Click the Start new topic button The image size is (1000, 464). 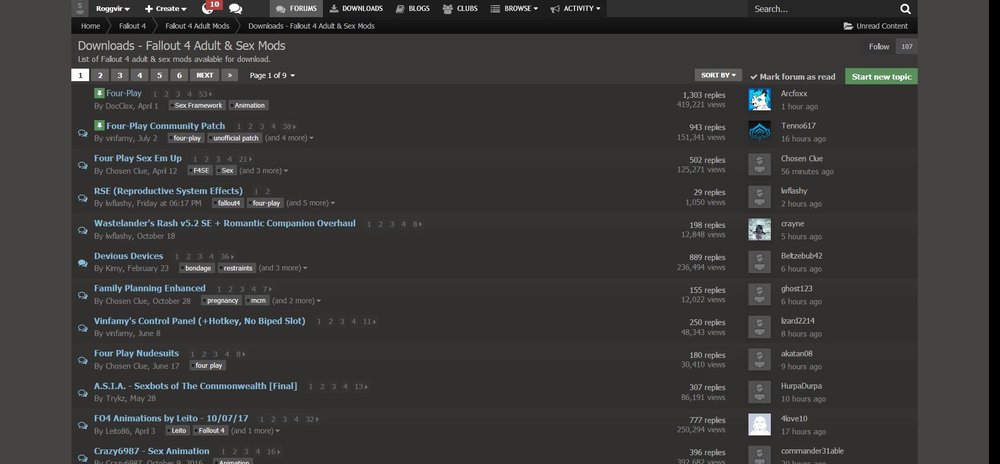pos(881,76)
